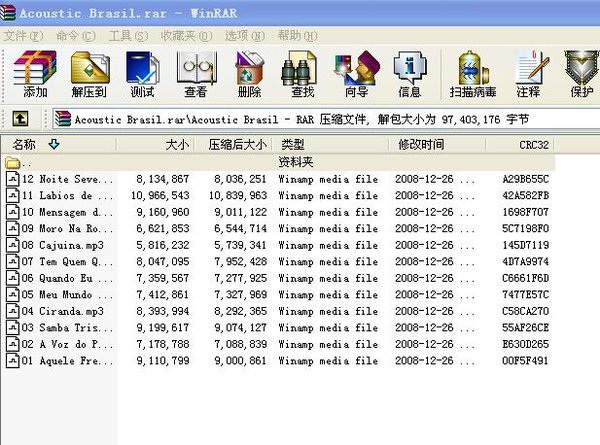The image size is (600, 445).
Task: Click file icon of 10 Mensagem d
Action: click(x=13, y=212)
